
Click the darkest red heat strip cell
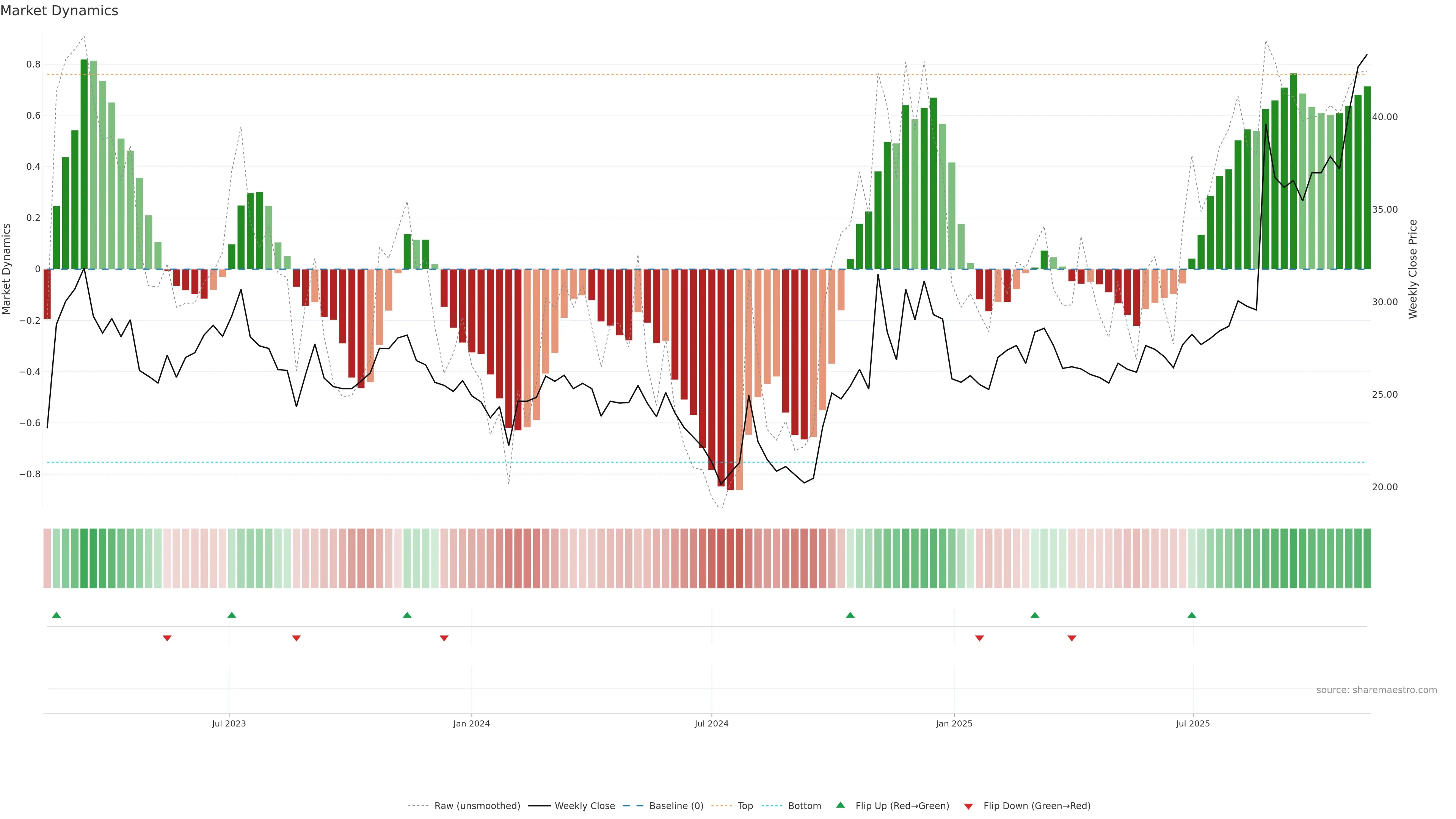(730, 558)
